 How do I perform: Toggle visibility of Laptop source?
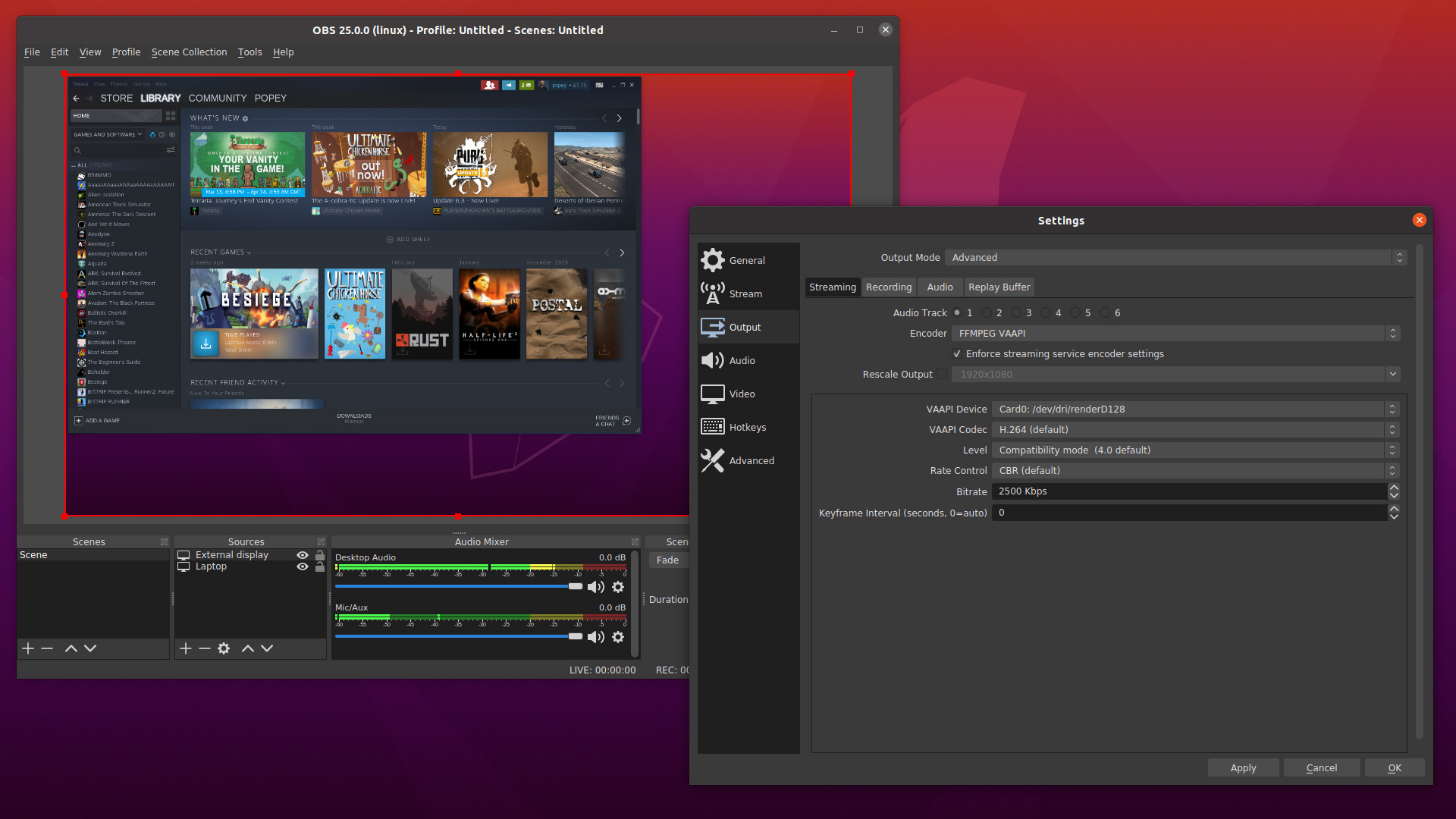coord(304,566)
